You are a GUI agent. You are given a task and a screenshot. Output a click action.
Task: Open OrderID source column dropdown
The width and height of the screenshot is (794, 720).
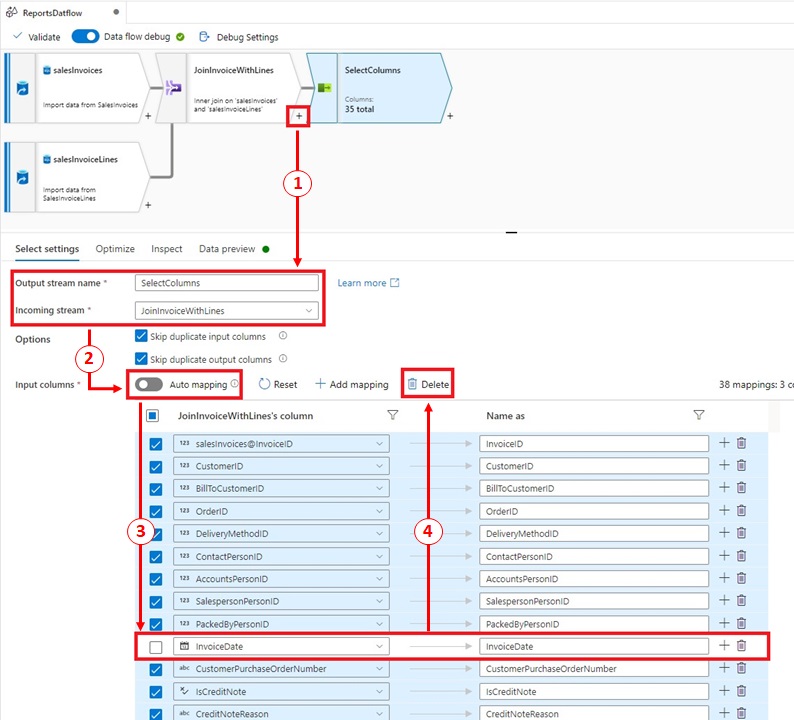point(281,511)
